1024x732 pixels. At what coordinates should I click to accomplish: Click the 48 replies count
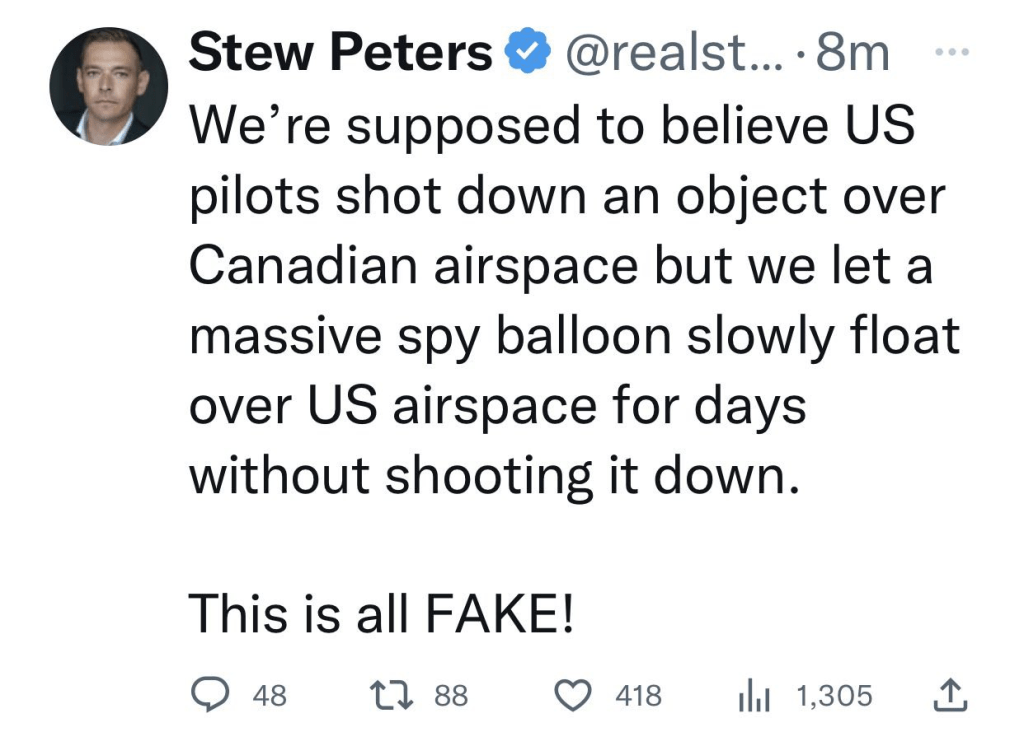click(x=269, y=695)
